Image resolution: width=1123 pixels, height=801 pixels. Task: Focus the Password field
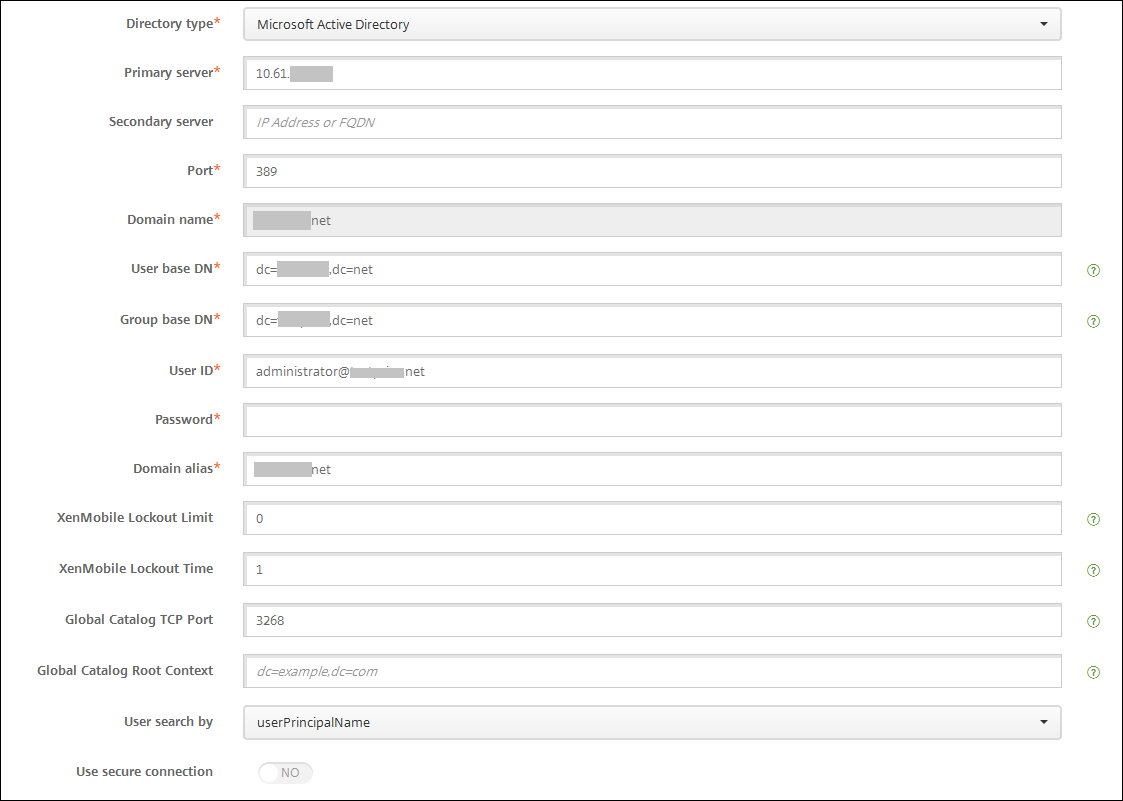pyautogui.click(x=652, y=421)
